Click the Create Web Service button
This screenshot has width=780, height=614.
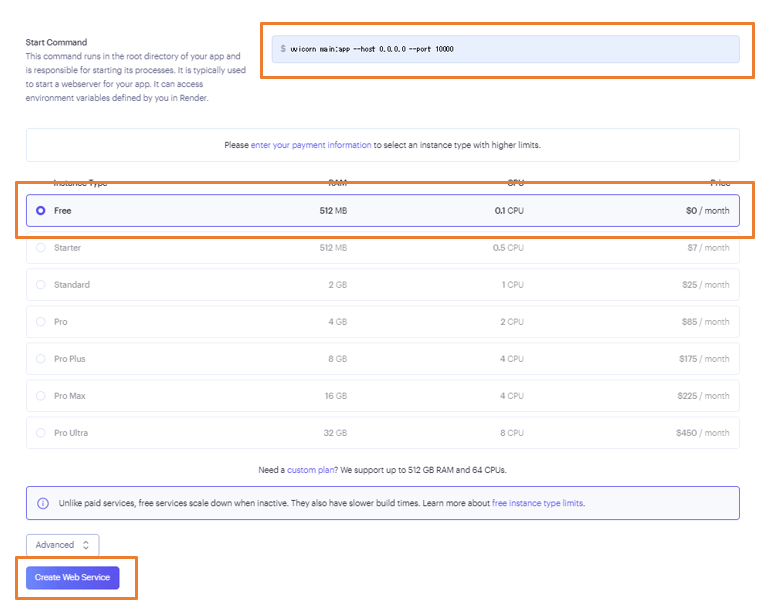tap(72, 578)
